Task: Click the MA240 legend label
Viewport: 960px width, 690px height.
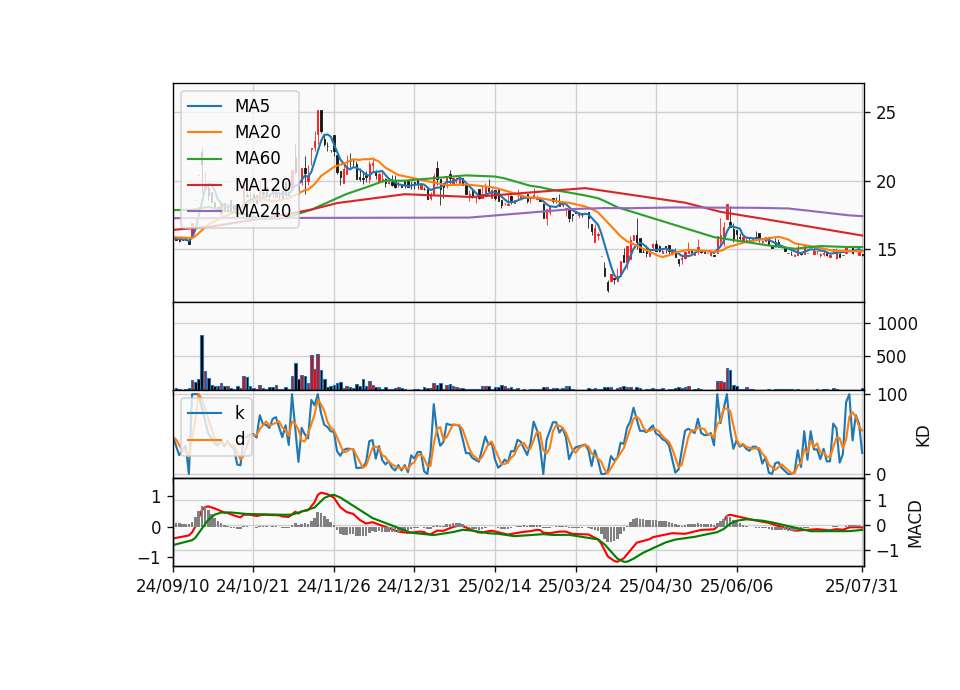Action: [263, 211]
